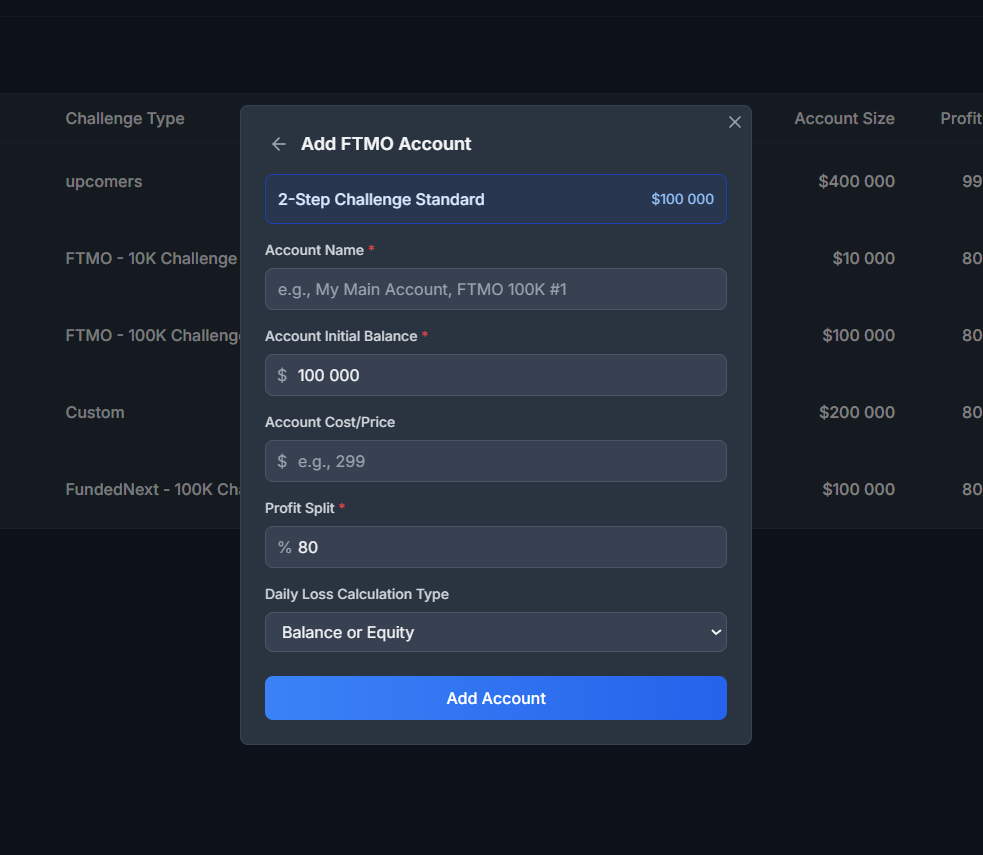Click the percent sign in Profit Split
This screenshot has width=983, height=855.
(282, 547)
